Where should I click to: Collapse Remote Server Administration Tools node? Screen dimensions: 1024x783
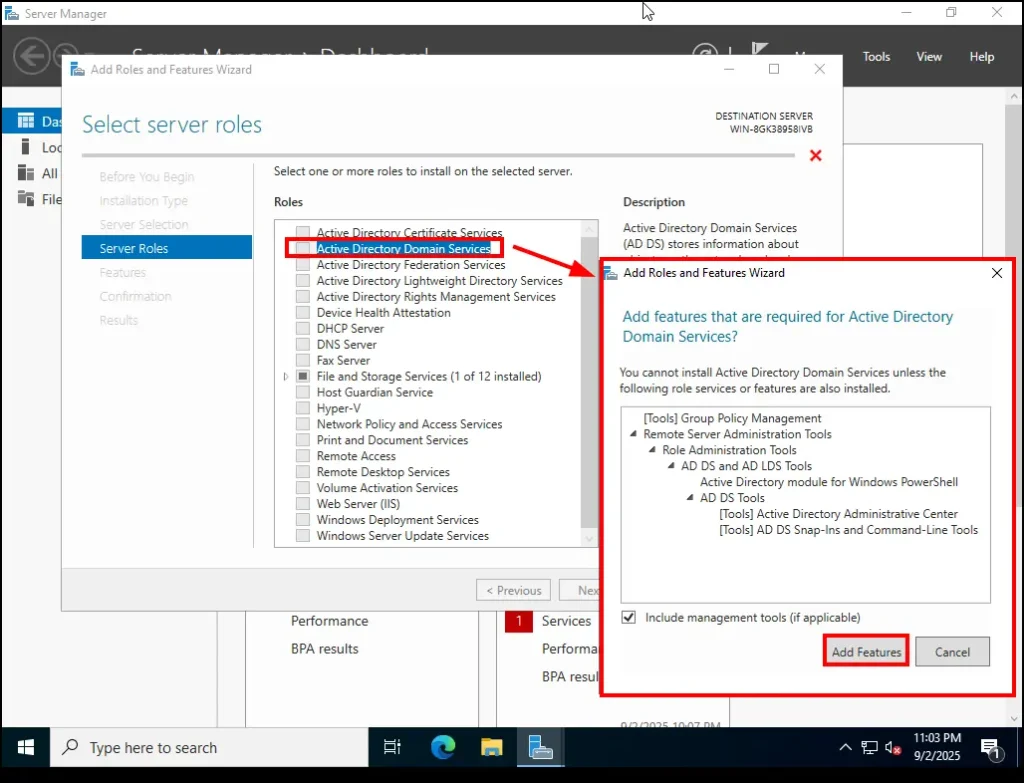coord(633,434)
